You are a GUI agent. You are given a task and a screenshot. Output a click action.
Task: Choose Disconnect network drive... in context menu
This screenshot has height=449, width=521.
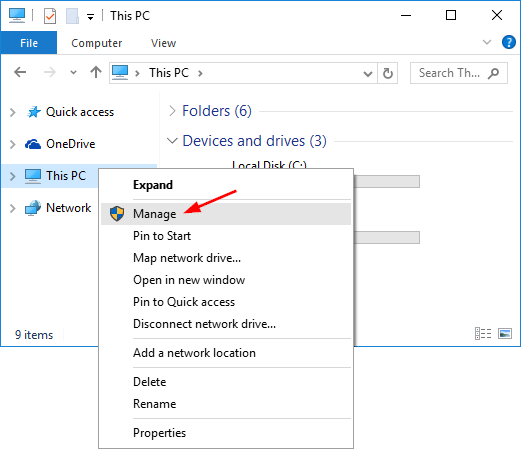click(226, 324)
